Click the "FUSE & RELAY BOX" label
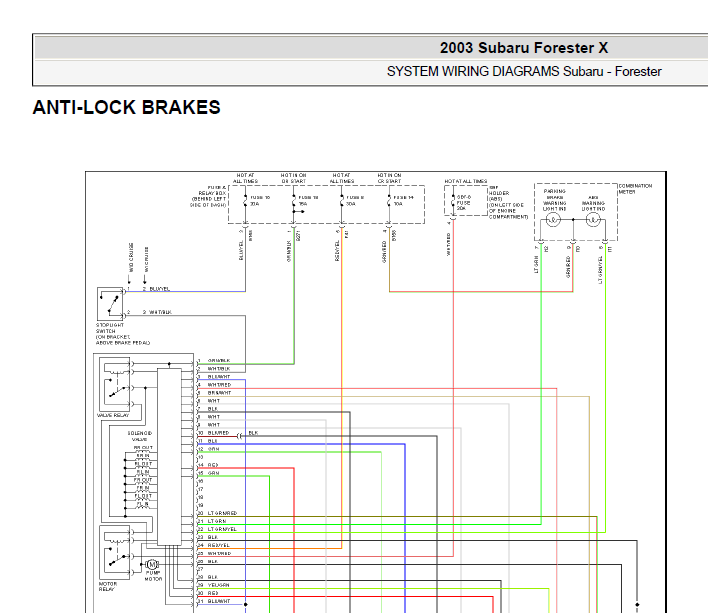The image size is (708, 613). 212,190
